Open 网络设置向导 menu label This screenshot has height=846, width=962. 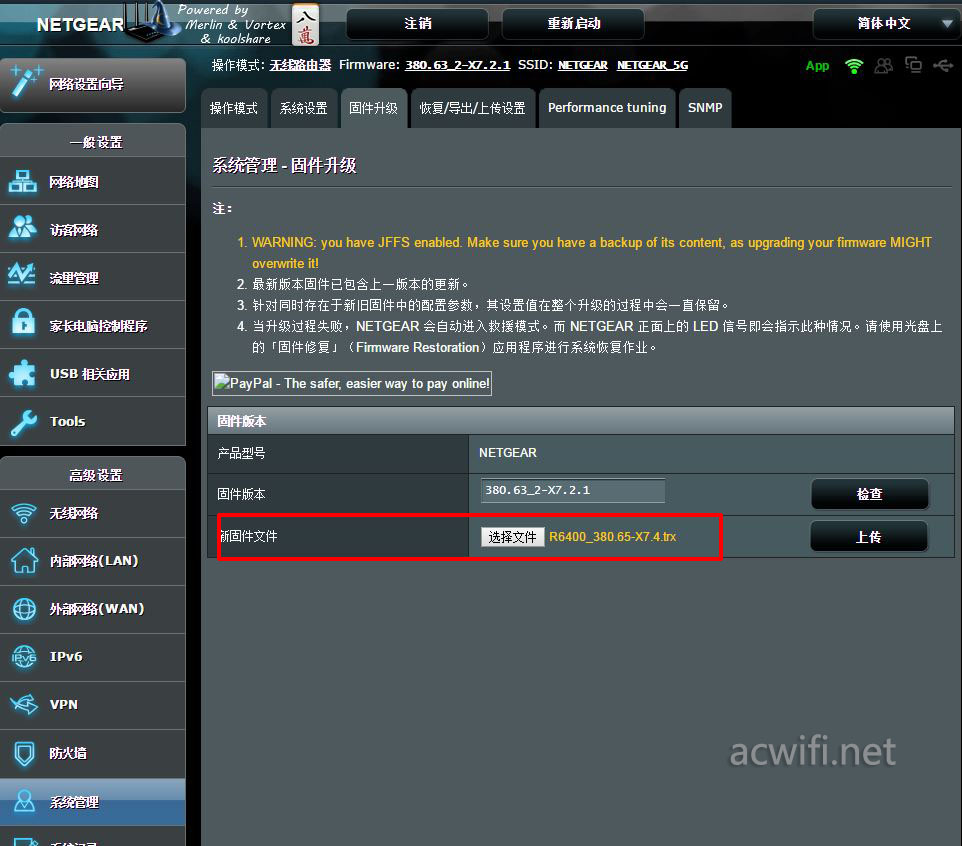coord(87,84)
